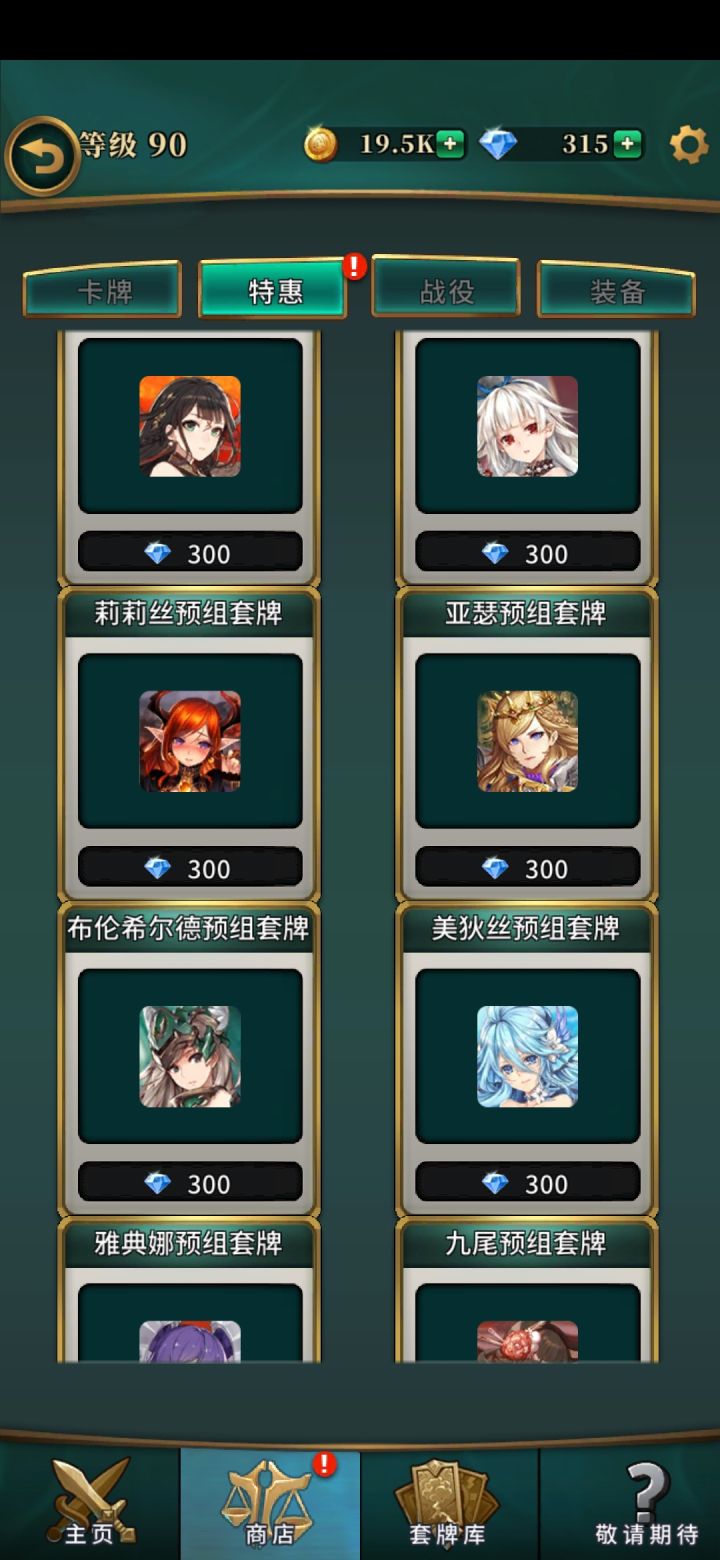Add diamonds with the plus button
The height and width of the screenshot is (1560, 720).
[627, 145]
